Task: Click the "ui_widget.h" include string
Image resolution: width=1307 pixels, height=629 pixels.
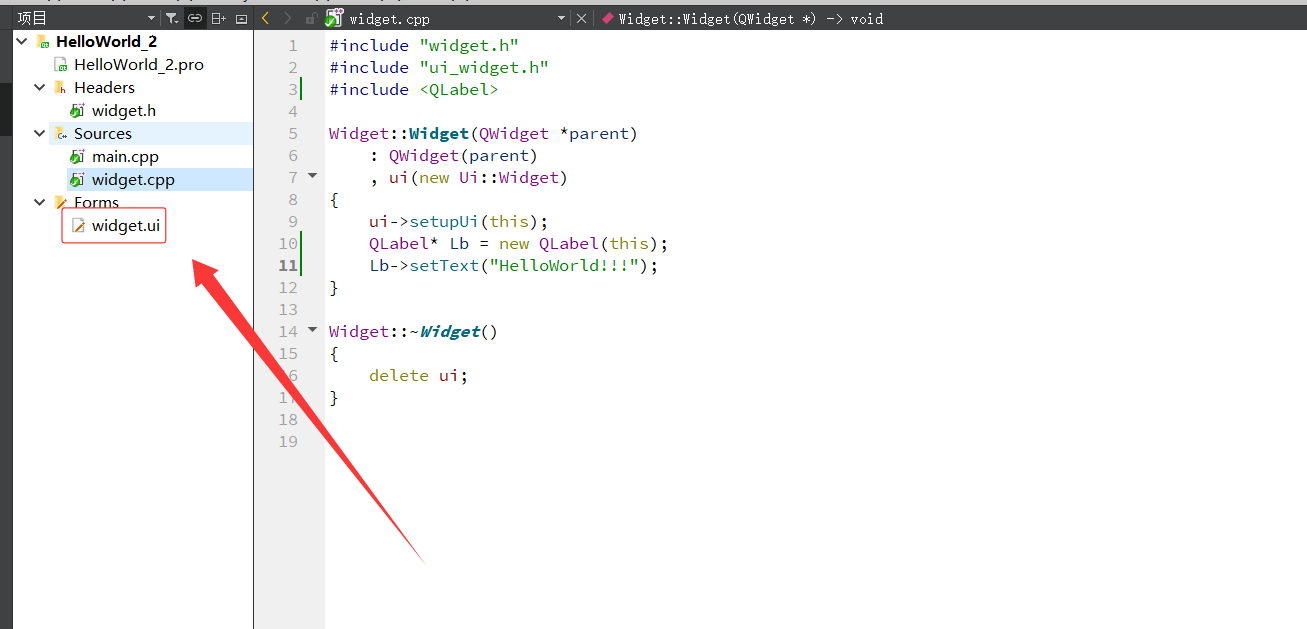Action: [x=484, y=68]
